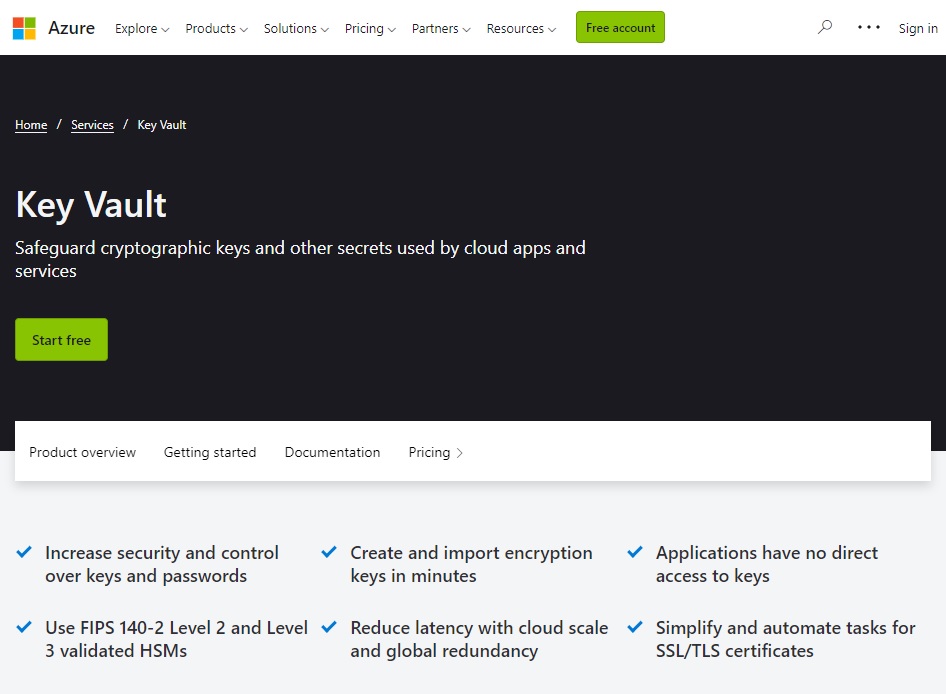The image size is (946, 694).
Task: Switch to the Getting started tab
Action: 210,452
